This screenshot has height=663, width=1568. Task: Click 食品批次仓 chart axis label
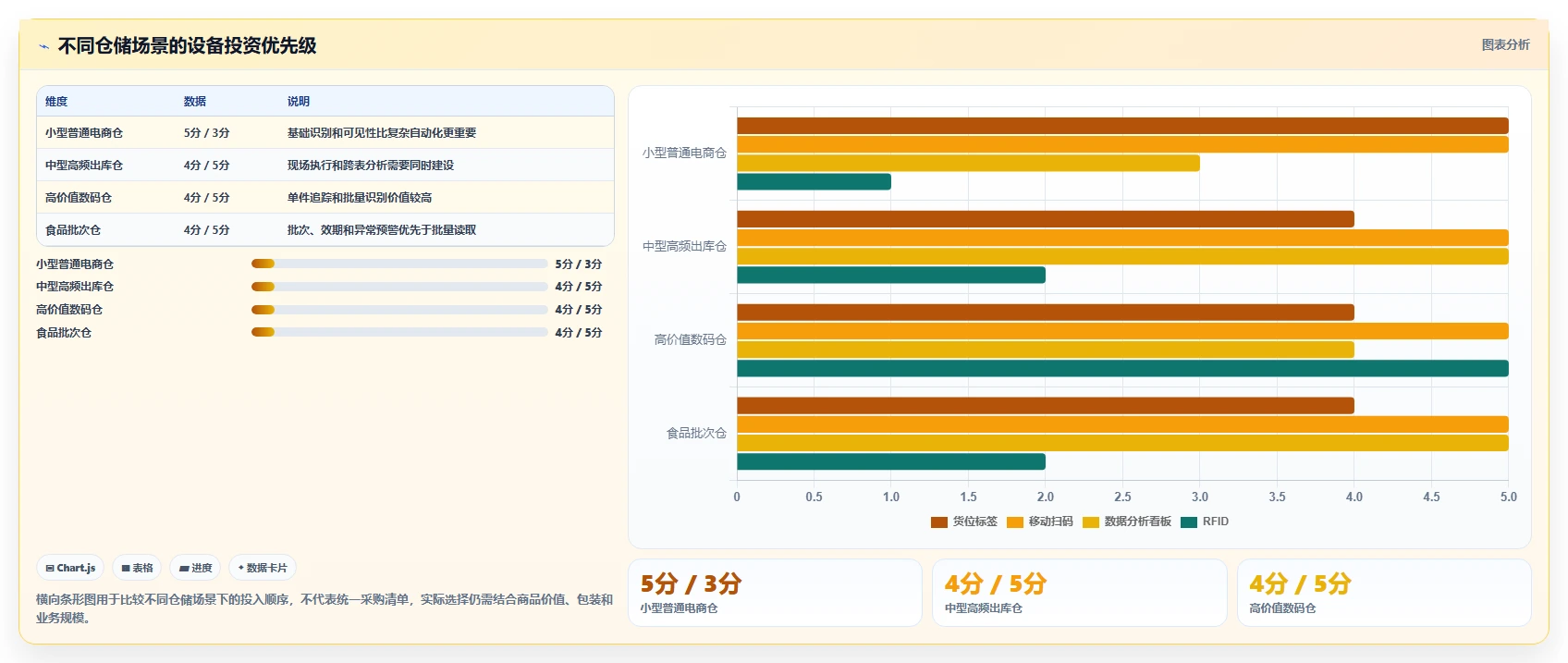696,433
